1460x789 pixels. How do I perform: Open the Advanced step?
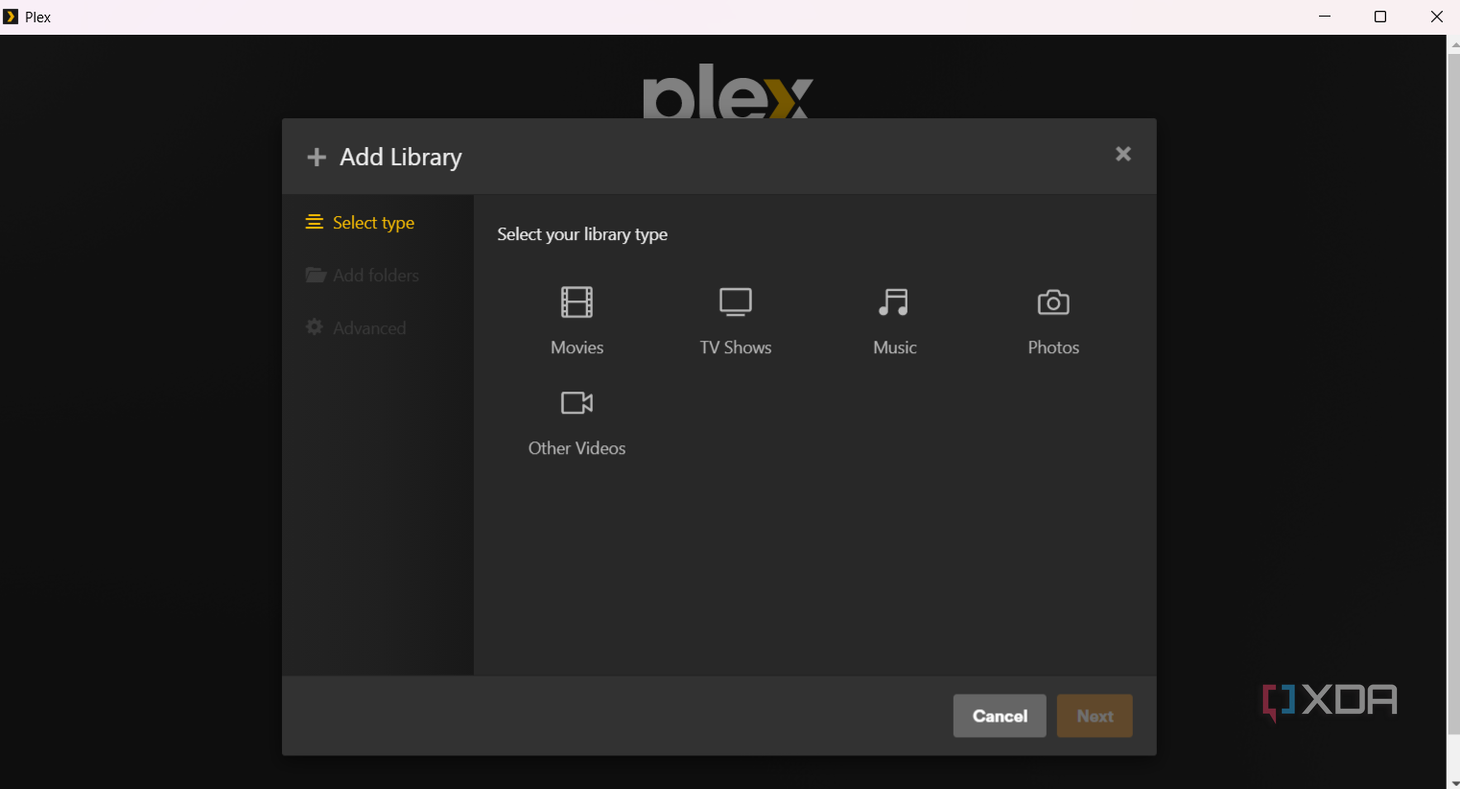[356, 328]
